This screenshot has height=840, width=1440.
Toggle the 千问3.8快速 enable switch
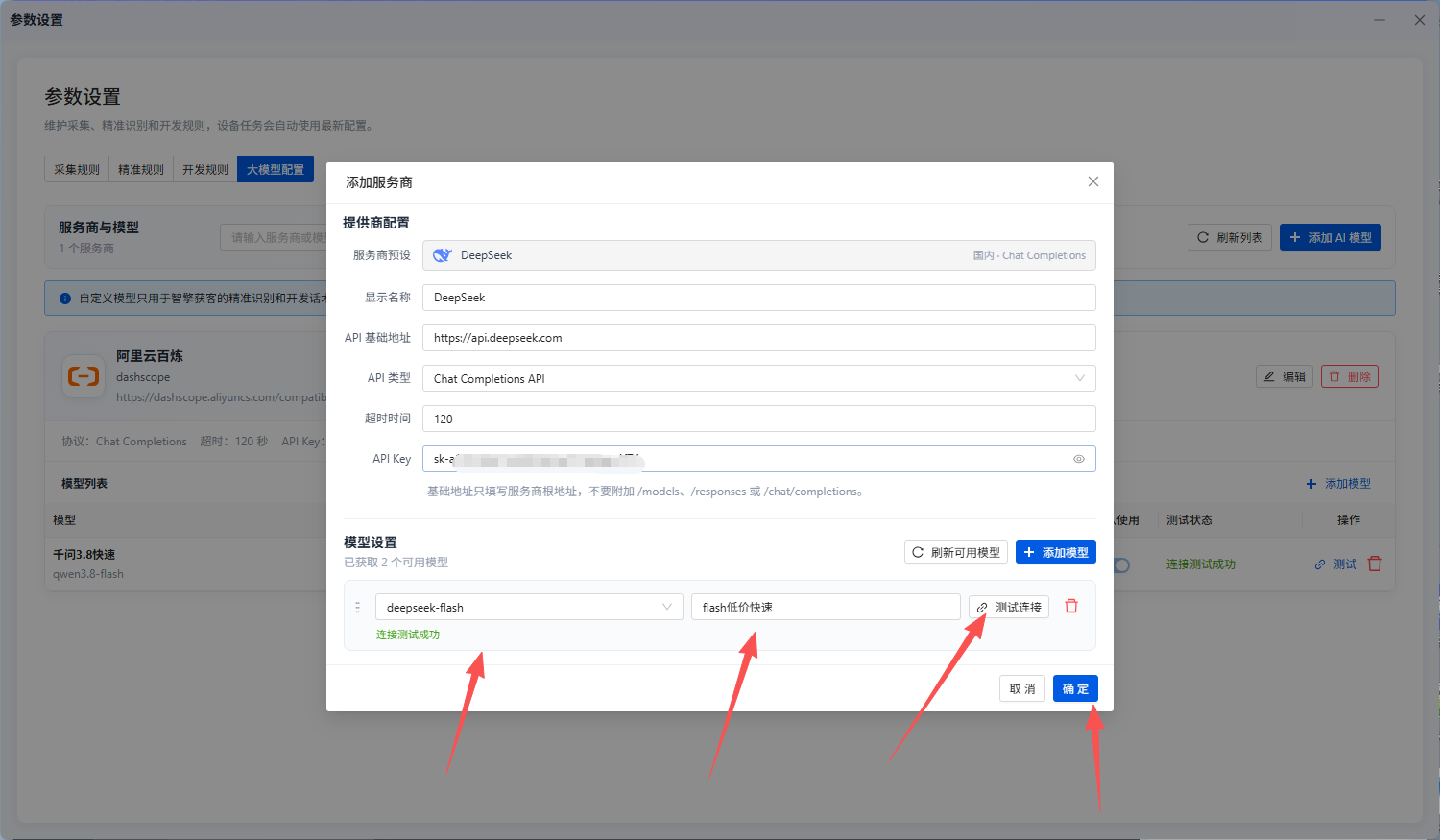1121,564
